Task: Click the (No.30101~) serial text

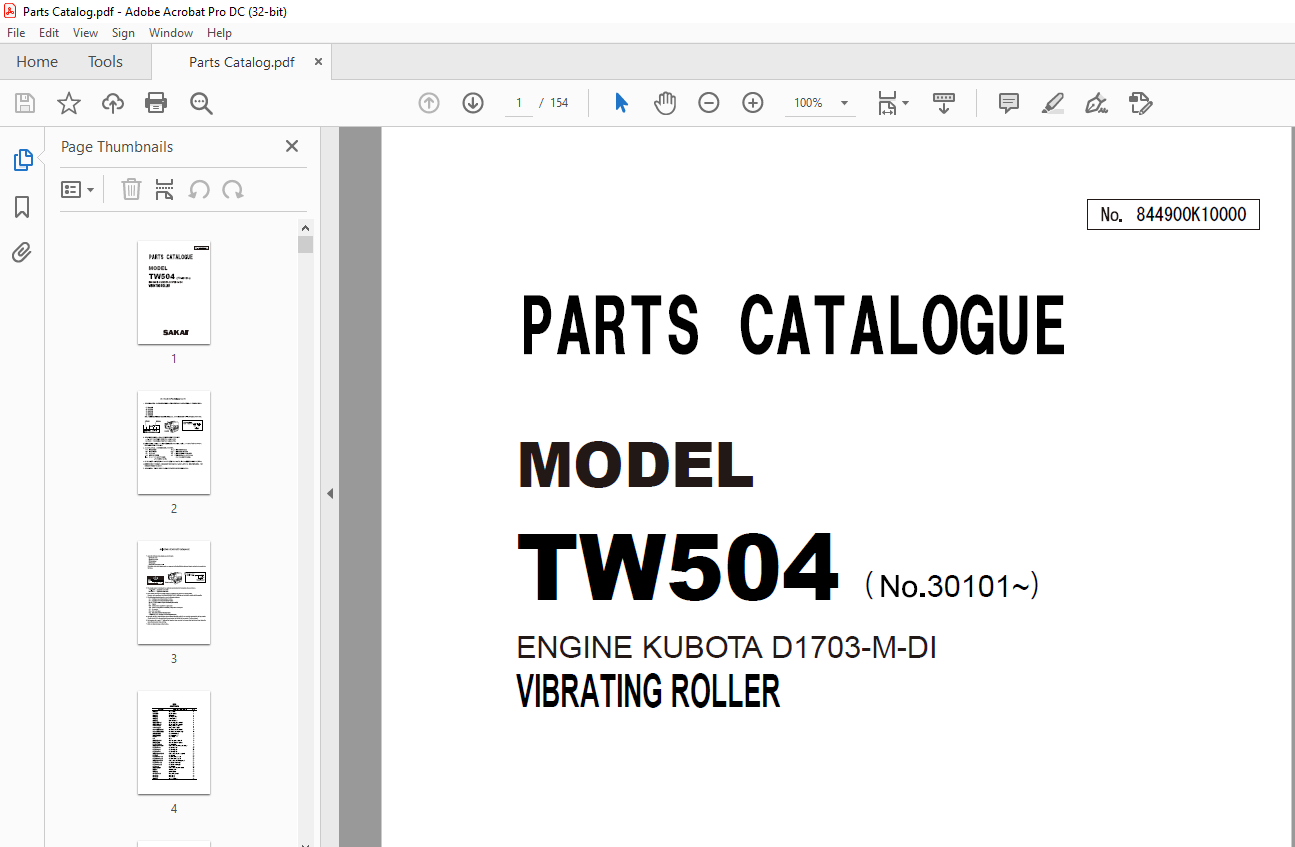Action: (951, 585)
